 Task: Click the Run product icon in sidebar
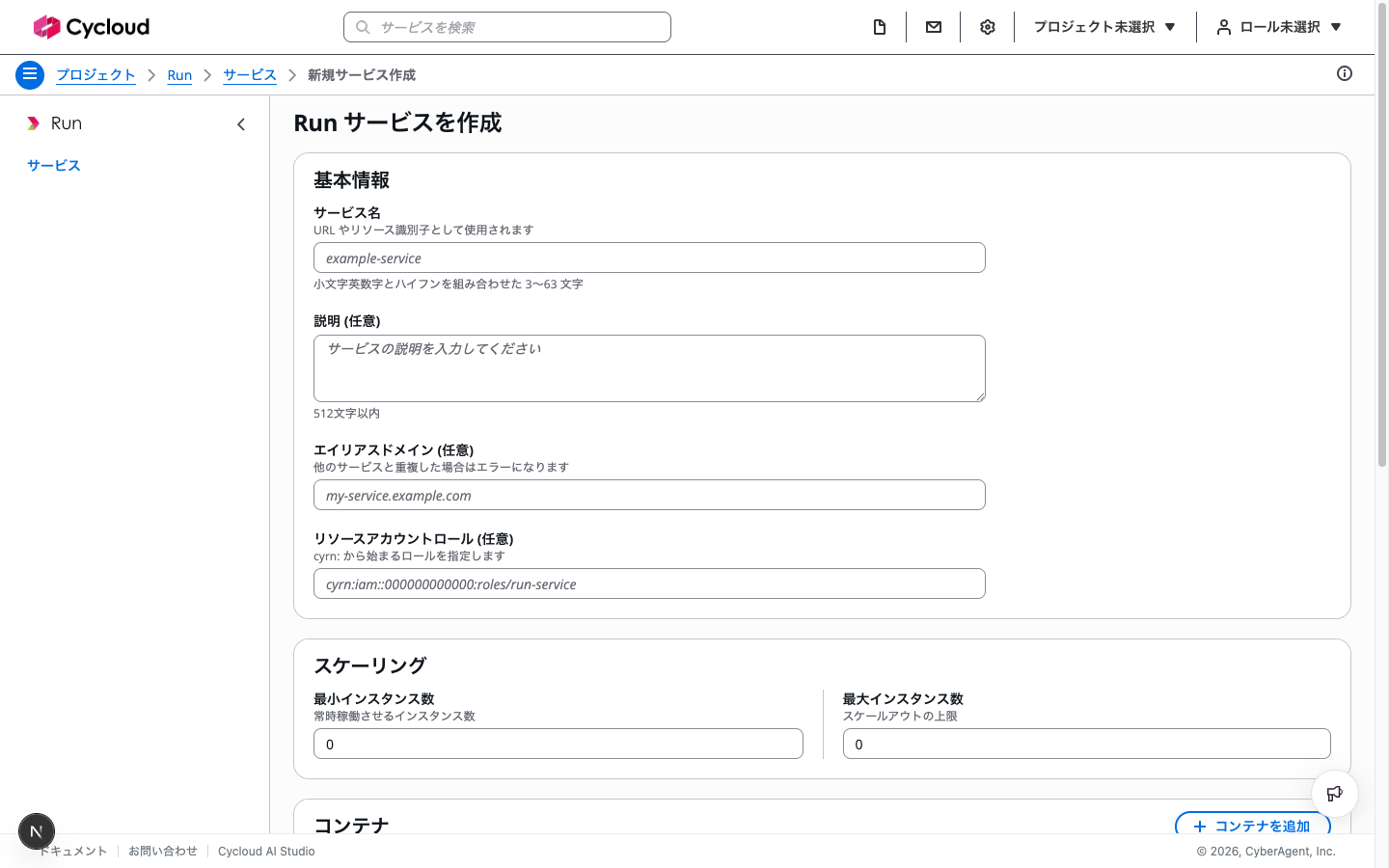coord(34,123)
